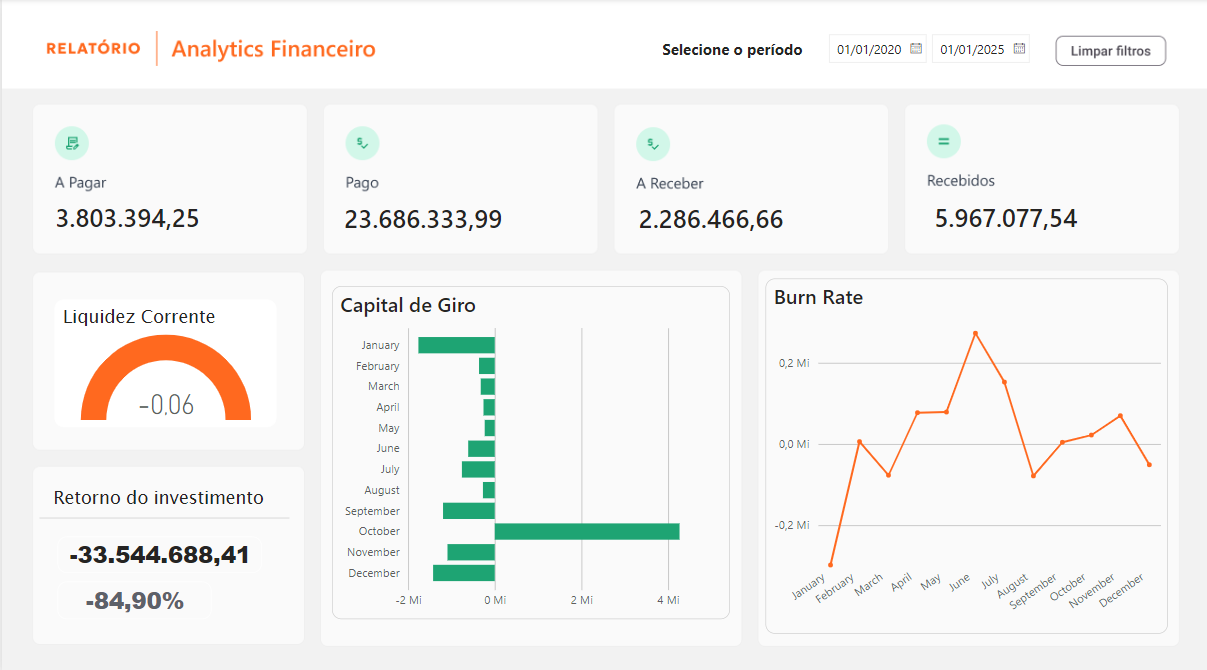The width and height of the screenshot is (1207, 670).
Task: Click the 01/01/2025 date field
Action: coord(971,48)
